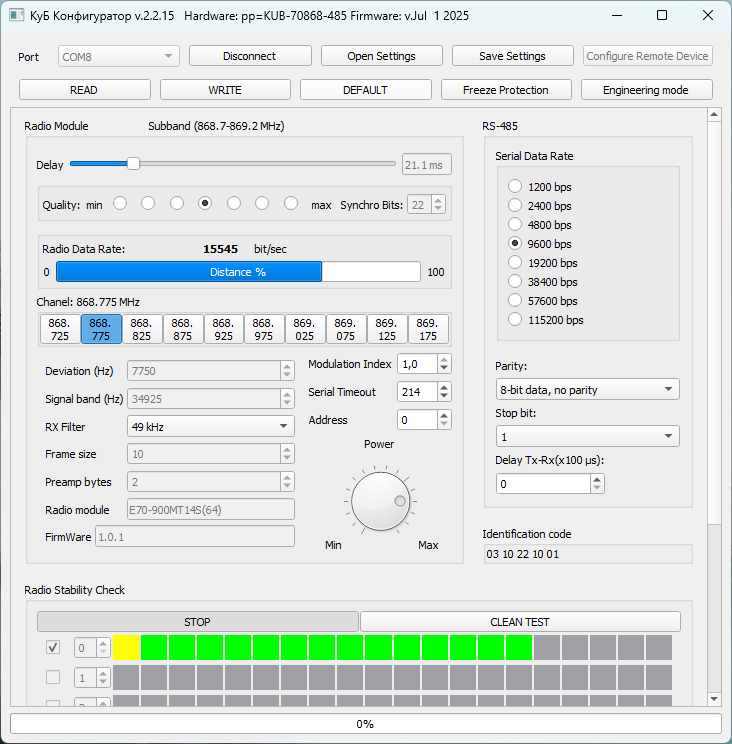Image resolution: width=732 pixels, height=744 pixels.
Task: Click the Distance % progress bar
Action: (238, 272)
